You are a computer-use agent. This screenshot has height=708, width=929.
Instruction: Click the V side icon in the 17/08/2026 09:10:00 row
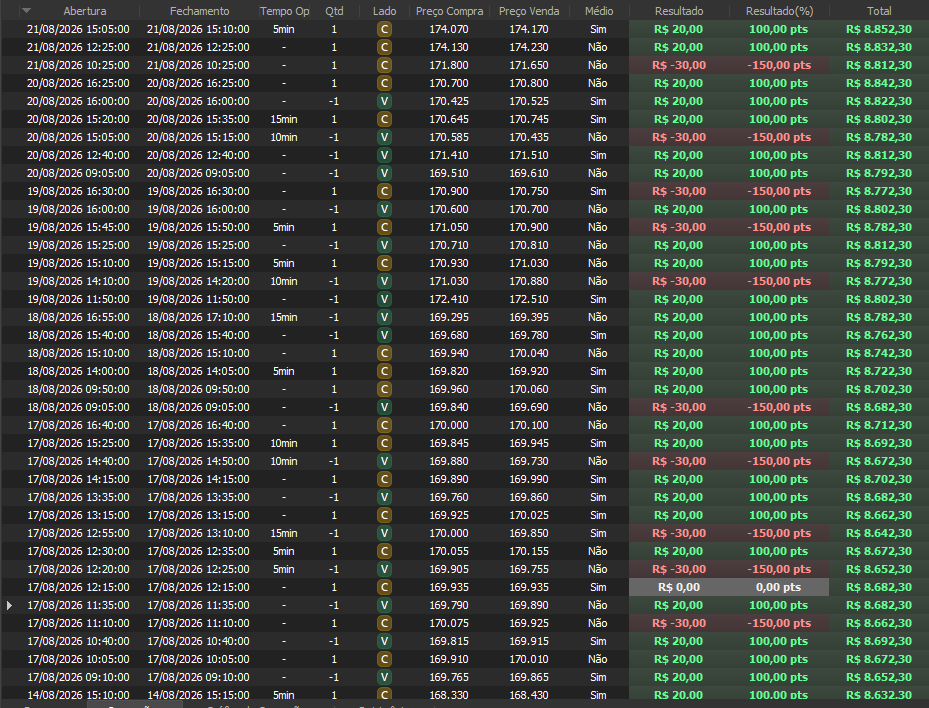[x=384, y=677]
